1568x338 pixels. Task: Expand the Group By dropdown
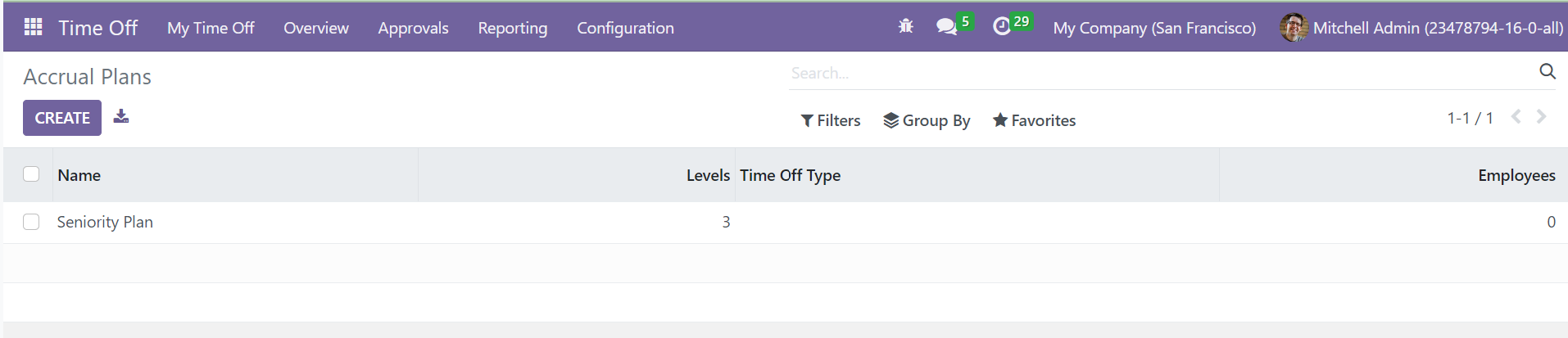click(x=927, y=120)
